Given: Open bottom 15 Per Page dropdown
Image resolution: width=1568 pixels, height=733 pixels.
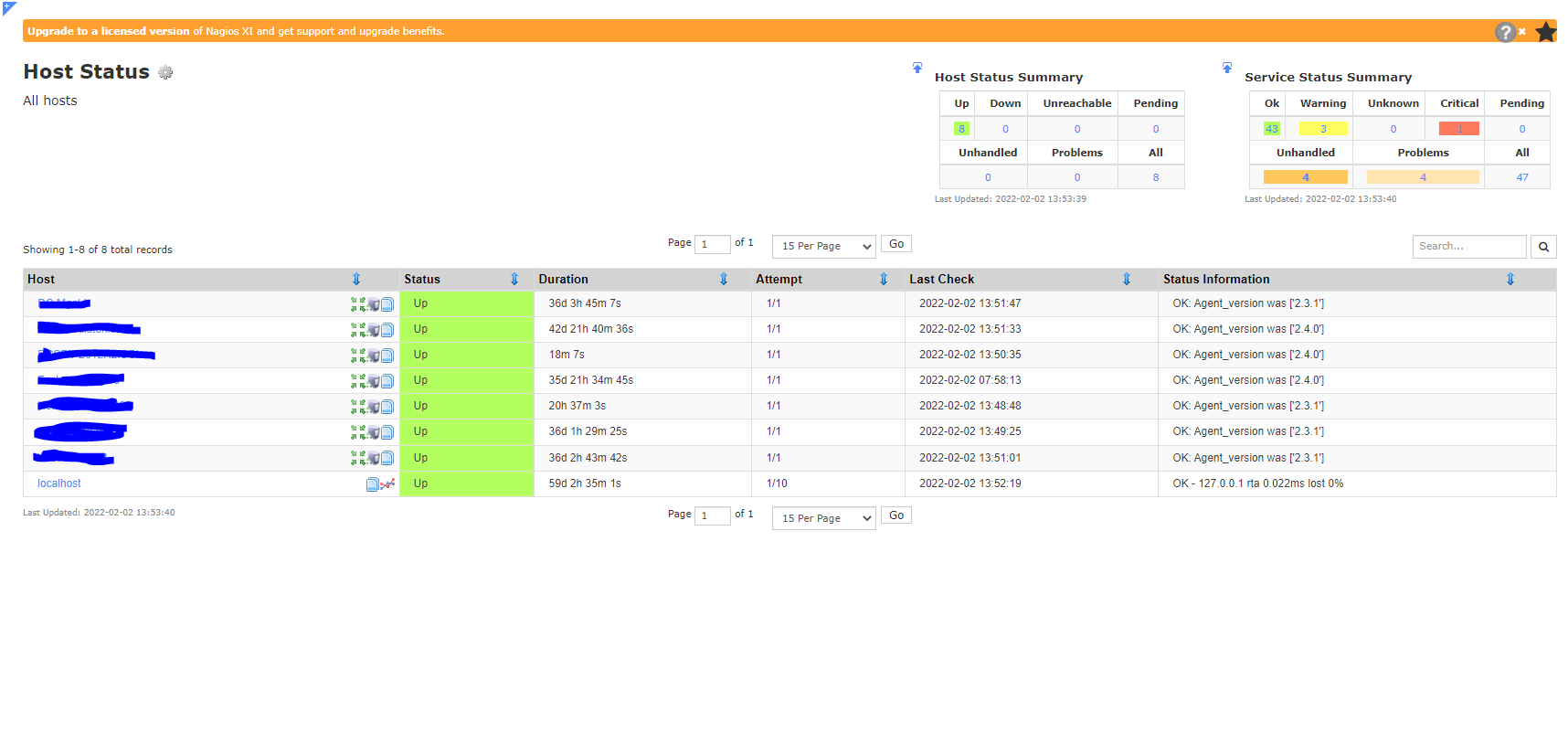Looking at the screenshot, I should [823, 518].
